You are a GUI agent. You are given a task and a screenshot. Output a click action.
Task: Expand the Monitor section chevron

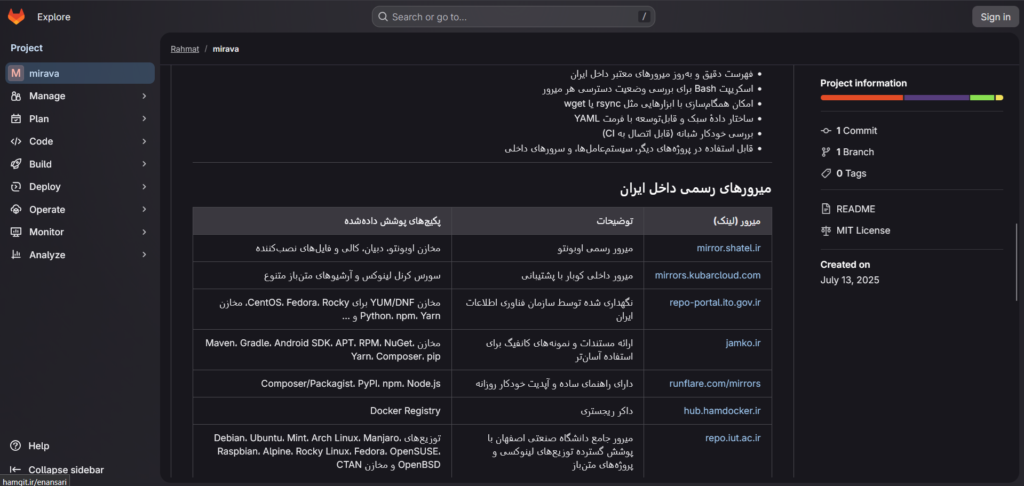coord(144,232)
